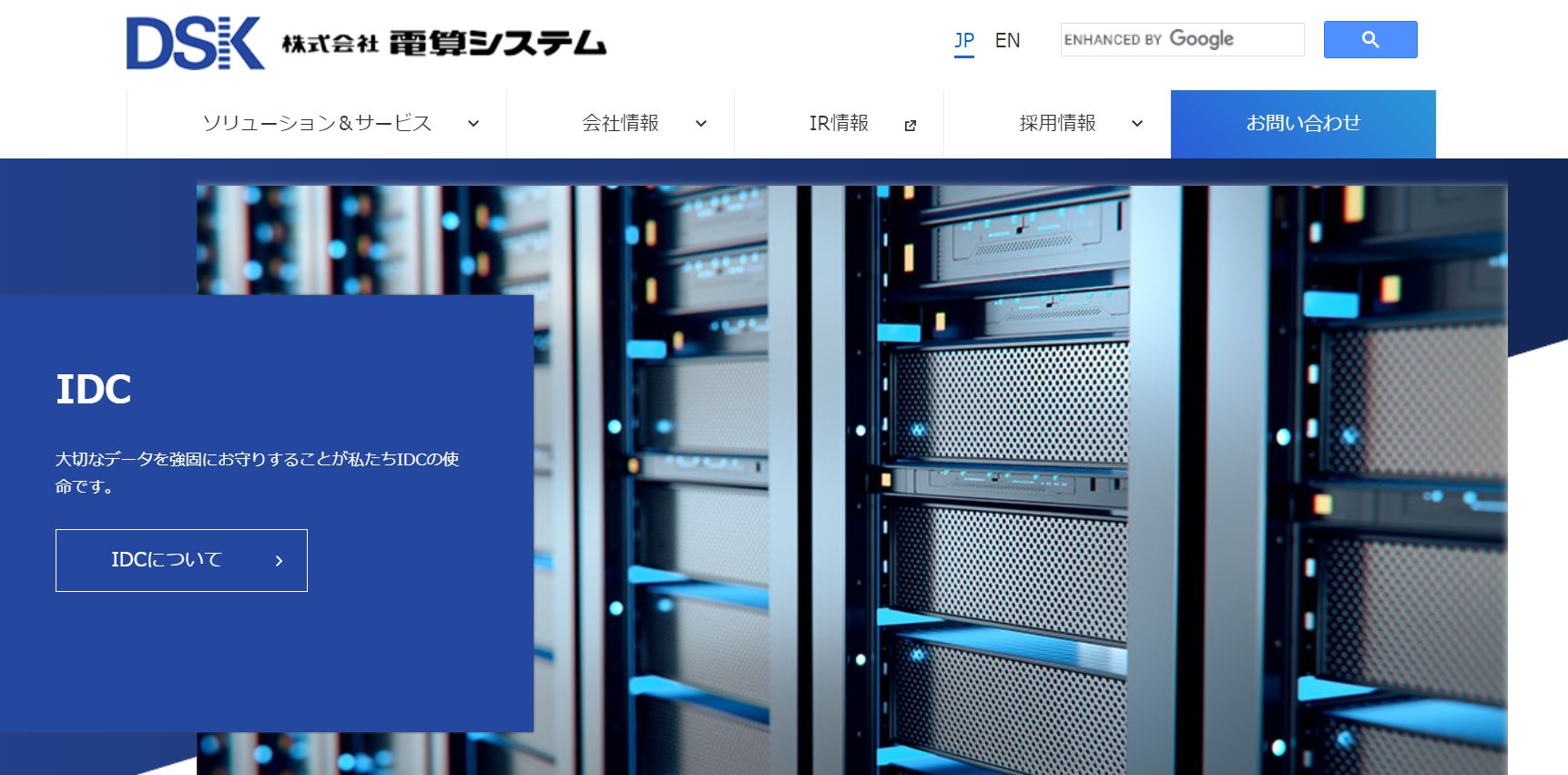The width and height of the screenshot is (1568, 775).
Task: Click the arrow in IDCについて button
Action: click(x=279, y=561)
